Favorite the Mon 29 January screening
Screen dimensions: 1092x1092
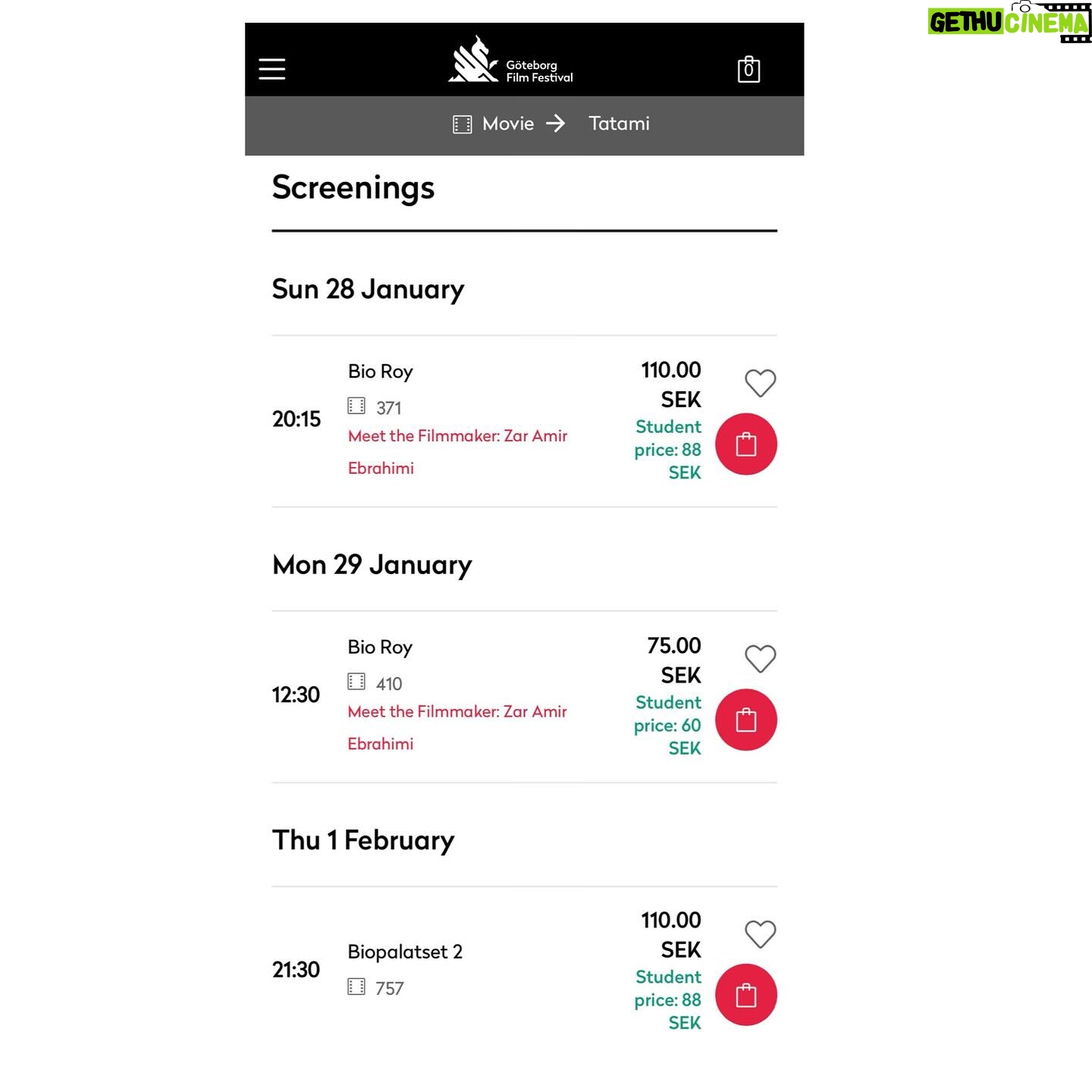(760, 658)
